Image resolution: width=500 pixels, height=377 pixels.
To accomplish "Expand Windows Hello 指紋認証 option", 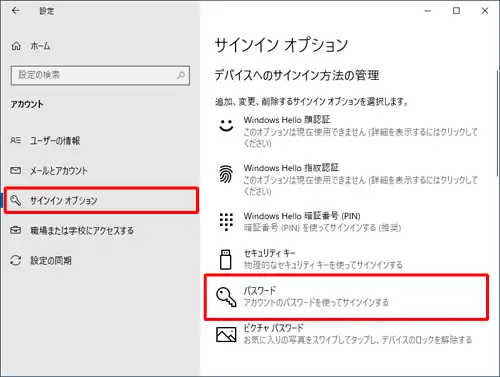I will click(x=347, y=179).
